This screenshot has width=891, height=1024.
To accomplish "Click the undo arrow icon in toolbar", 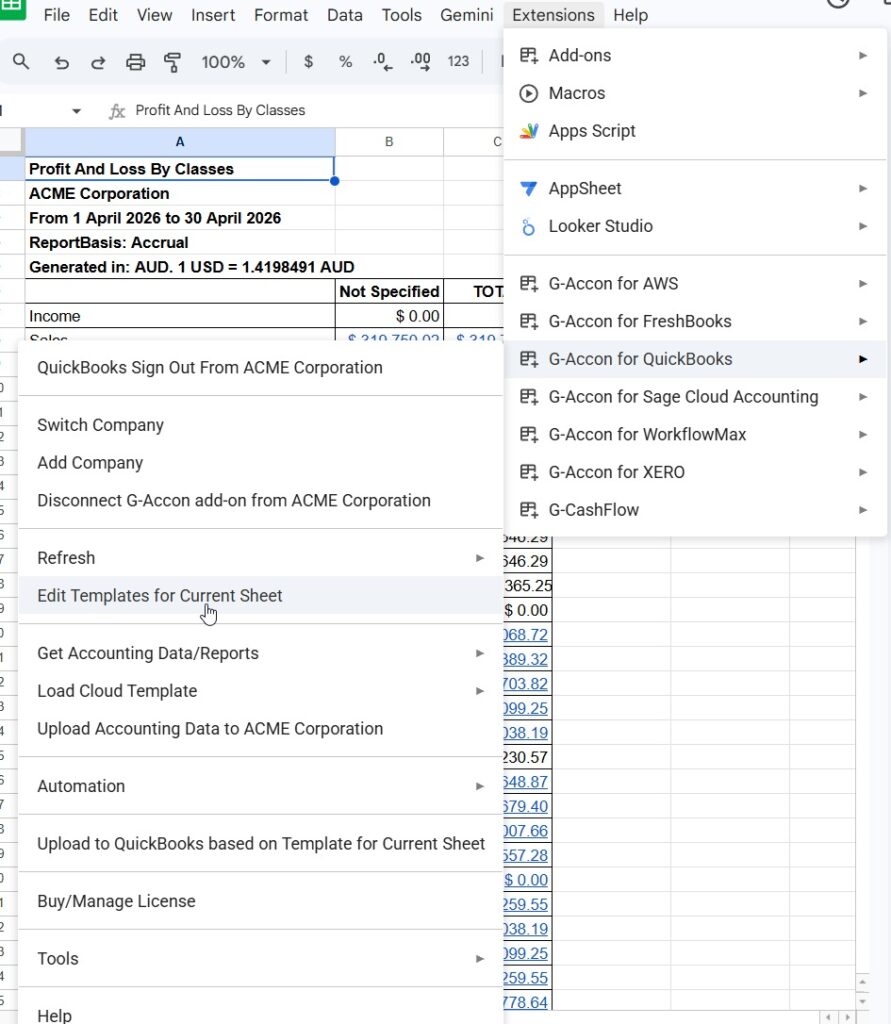I will tap(62, 62).
